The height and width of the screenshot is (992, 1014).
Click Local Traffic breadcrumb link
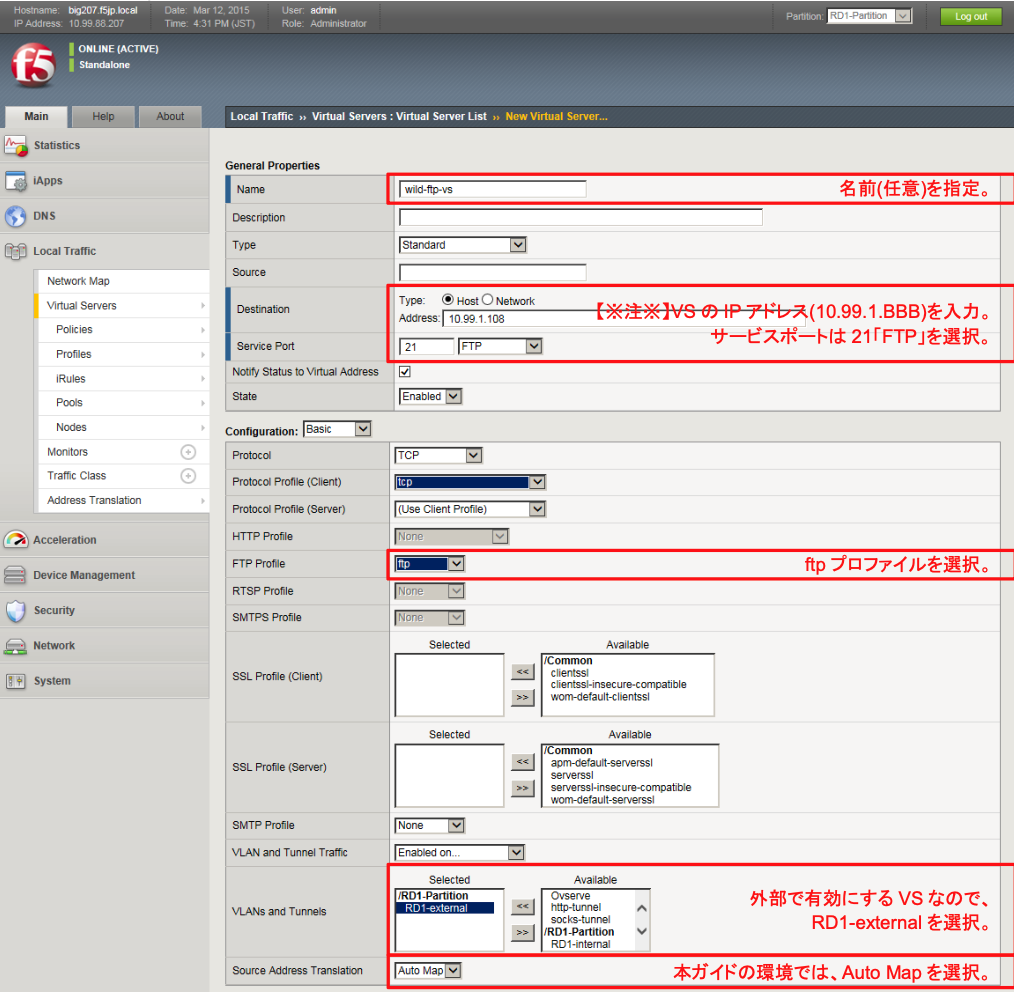[262, 116]
